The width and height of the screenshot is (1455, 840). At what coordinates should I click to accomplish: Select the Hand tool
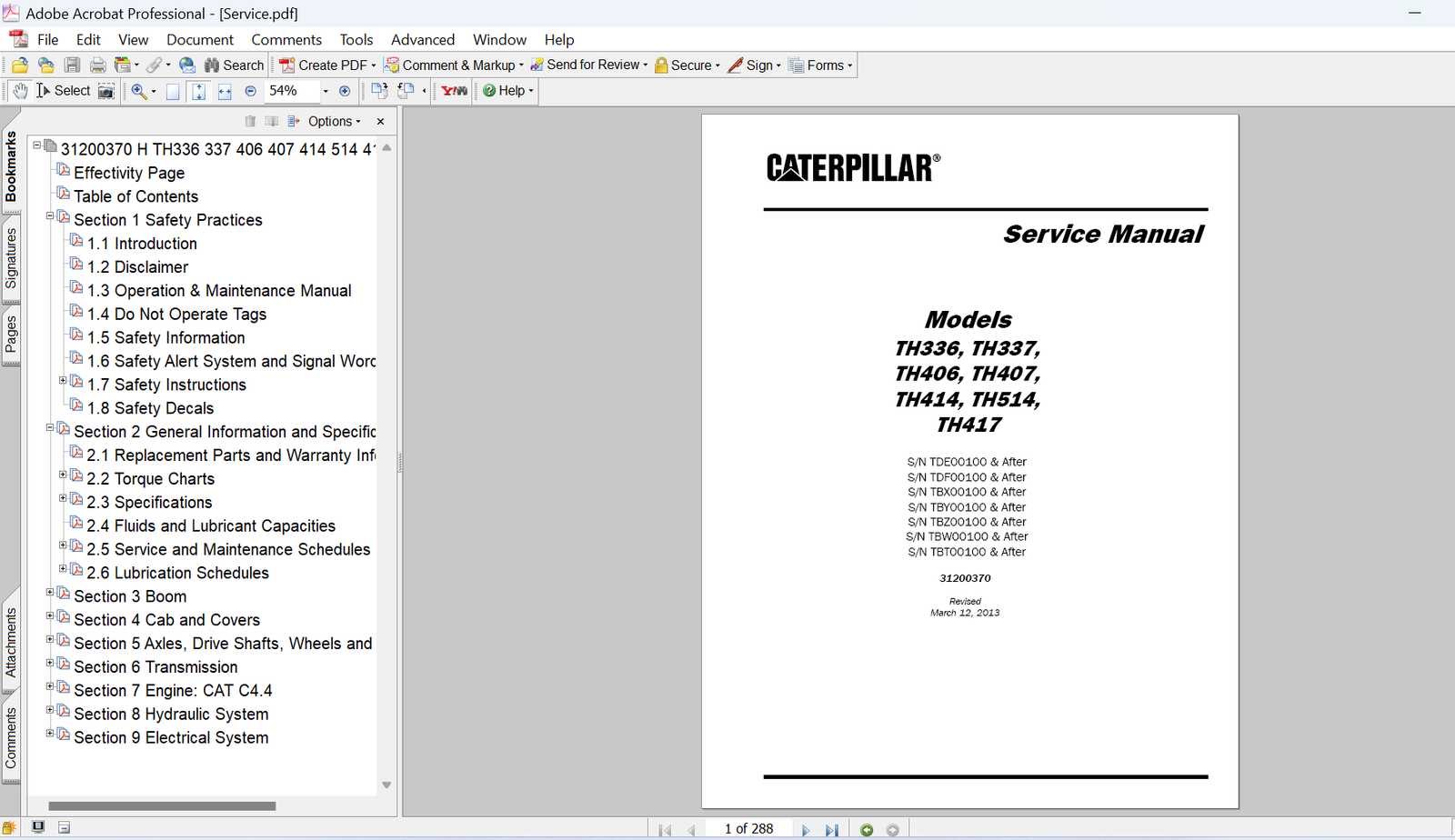point(20,91)
